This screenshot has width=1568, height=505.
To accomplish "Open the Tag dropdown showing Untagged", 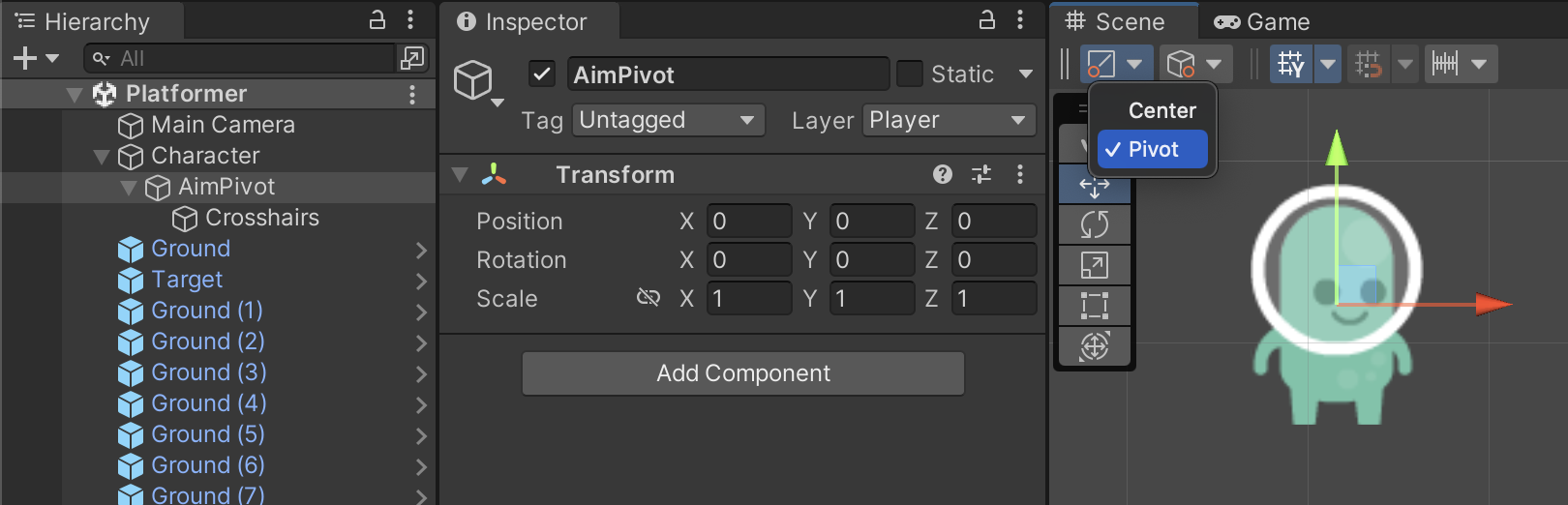I will click(x=668, y=120).
